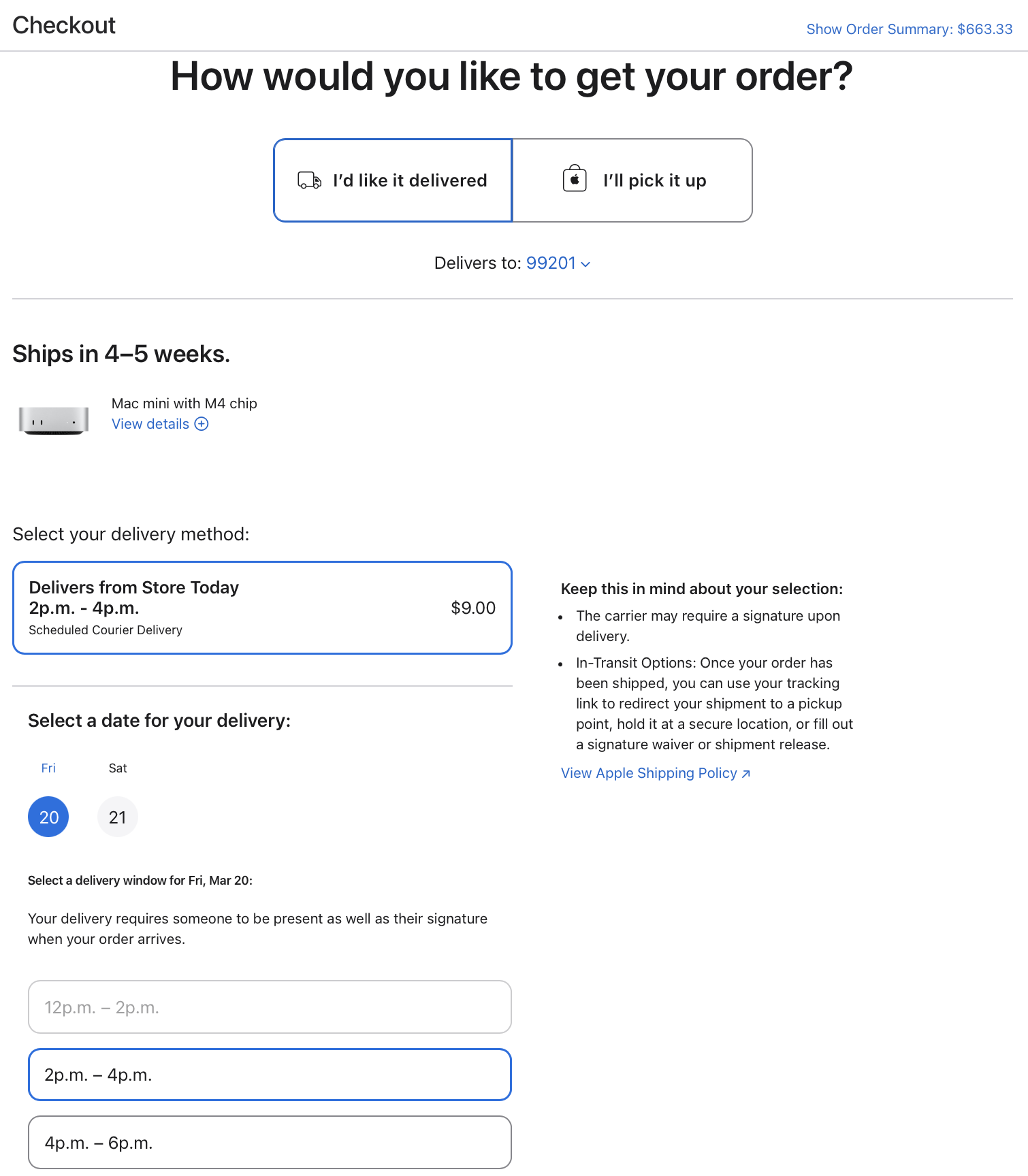This screenshot has width=1028, height=1176.
Task: Click the arrow icon after Shipping Policy
Action: pos(746,774)
